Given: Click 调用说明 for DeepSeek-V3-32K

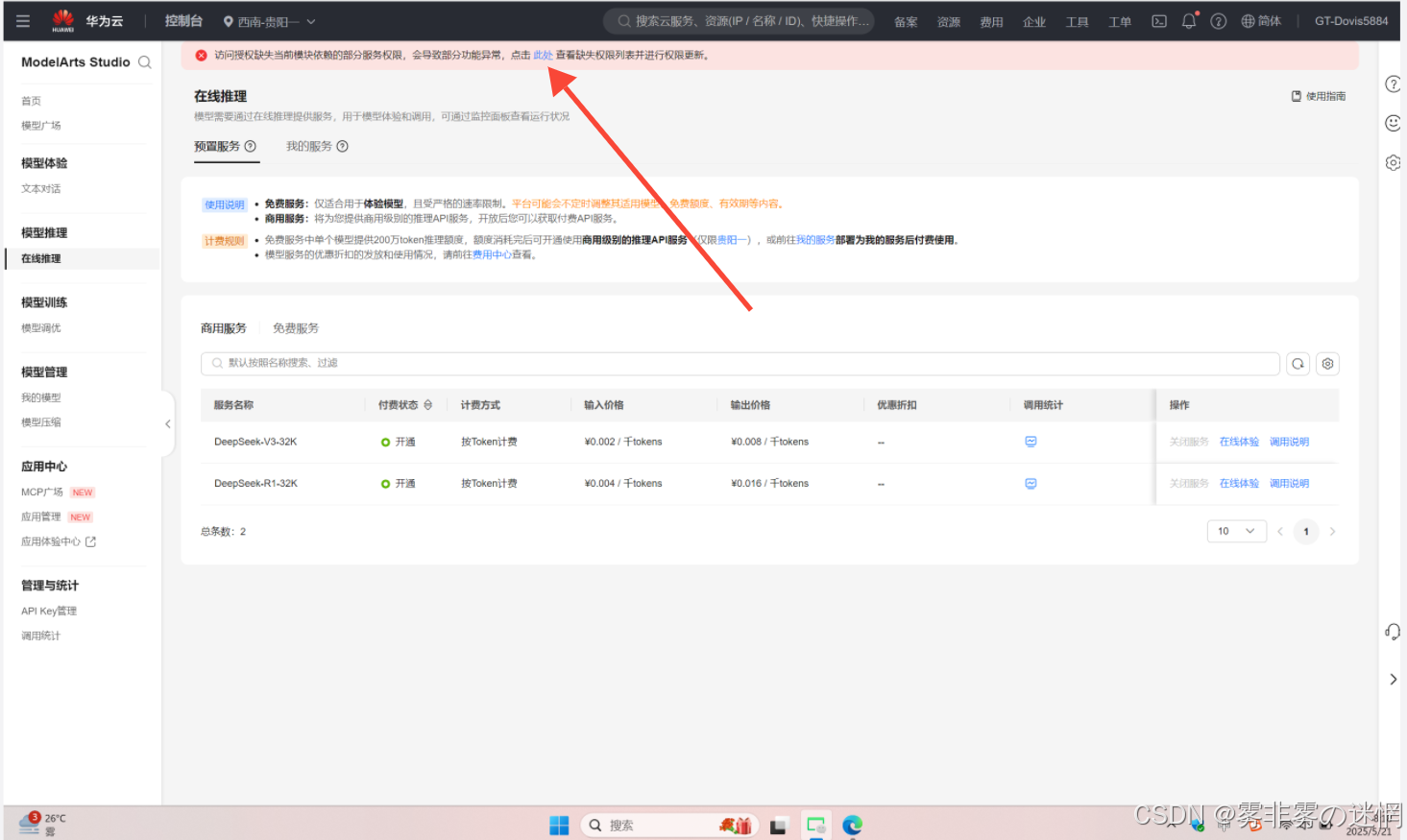Looking at the screenshot, I should (x=1289, y=442).
